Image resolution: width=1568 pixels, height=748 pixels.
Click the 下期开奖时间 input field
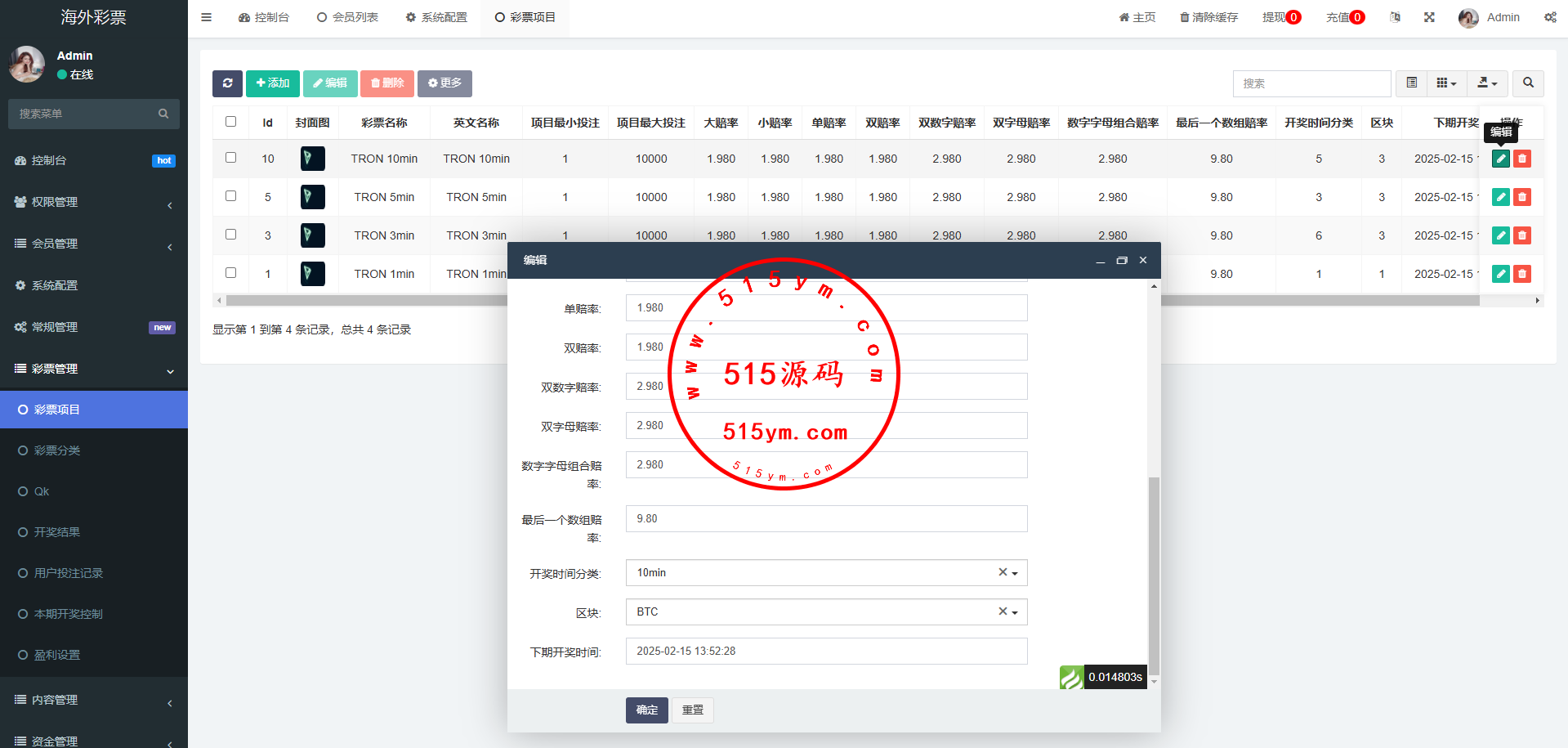[825, 652]
